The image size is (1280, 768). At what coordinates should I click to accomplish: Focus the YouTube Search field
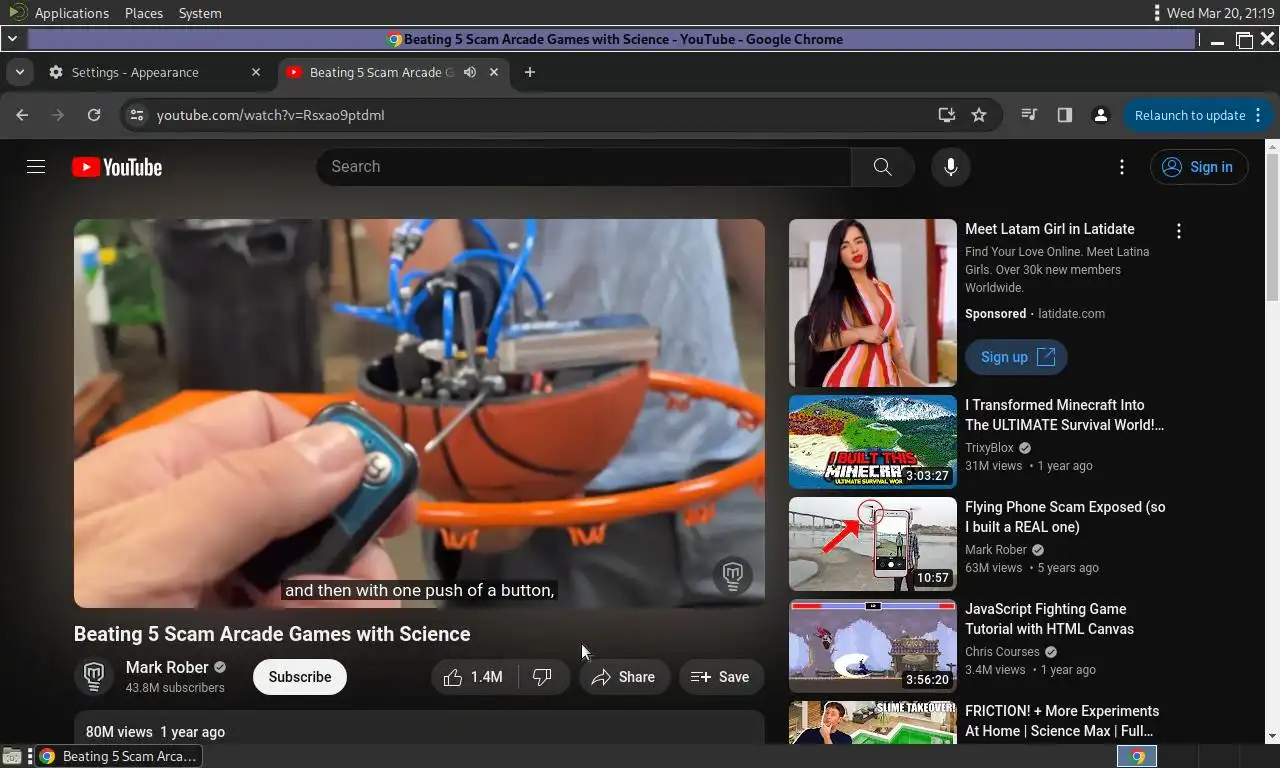tap(584, 167)
